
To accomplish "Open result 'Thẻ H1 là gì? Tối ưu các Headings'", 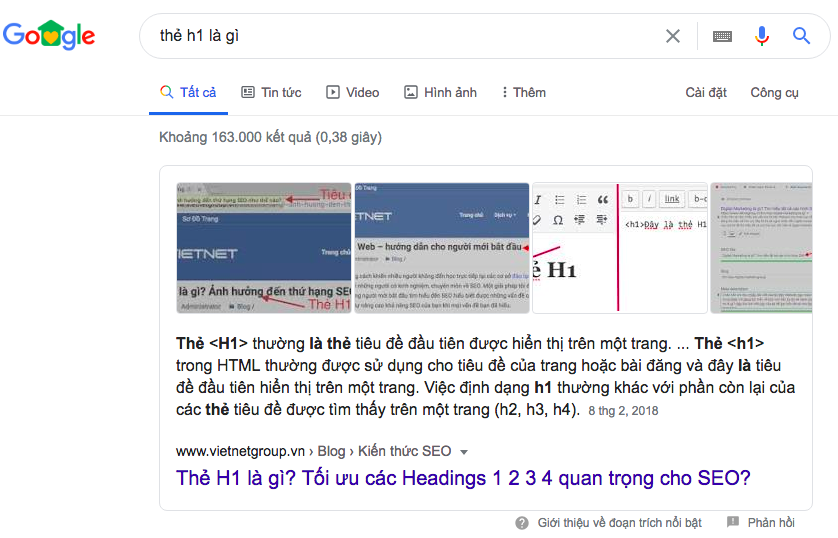I will pos(463,478).
